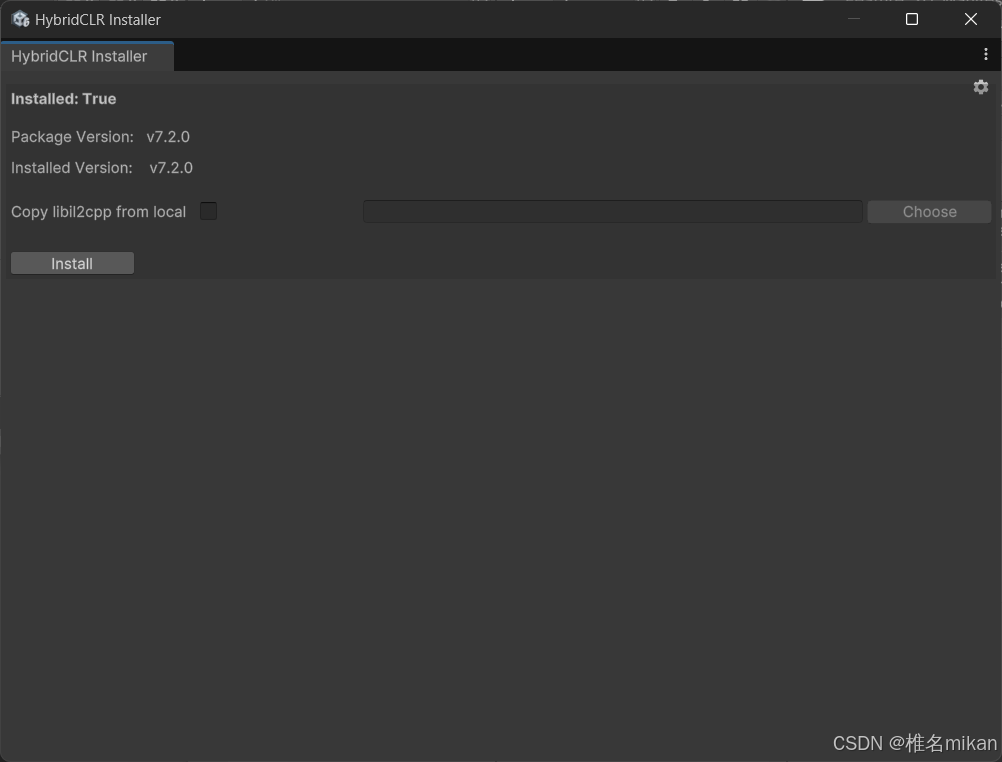Select the cog icon above the installer info
Viewport: 1002px width, 762px height.
(x=980, y=87)
